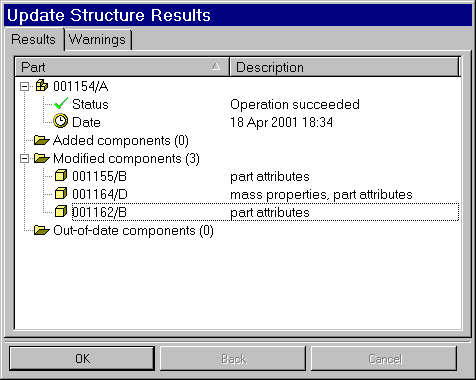This screenshot has height=380, width=476.
Task: Click the Out-of-date components folder icon
Action: (42, 230)
